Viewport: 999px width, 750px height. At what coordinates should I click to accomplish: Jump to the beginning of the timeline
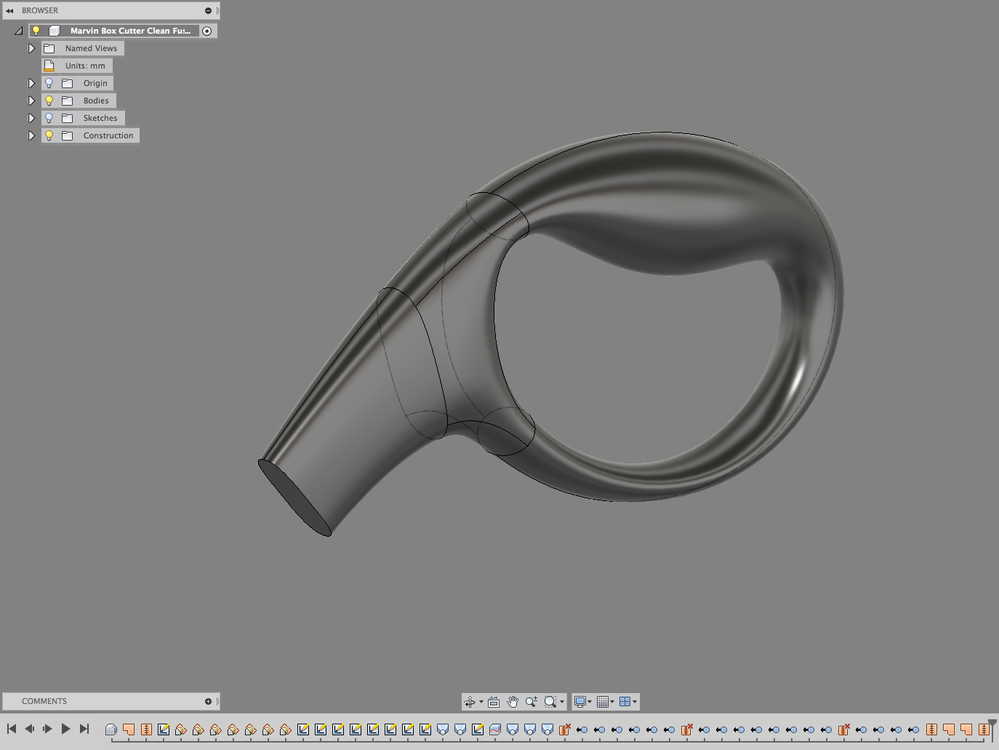tap(11, 728)
